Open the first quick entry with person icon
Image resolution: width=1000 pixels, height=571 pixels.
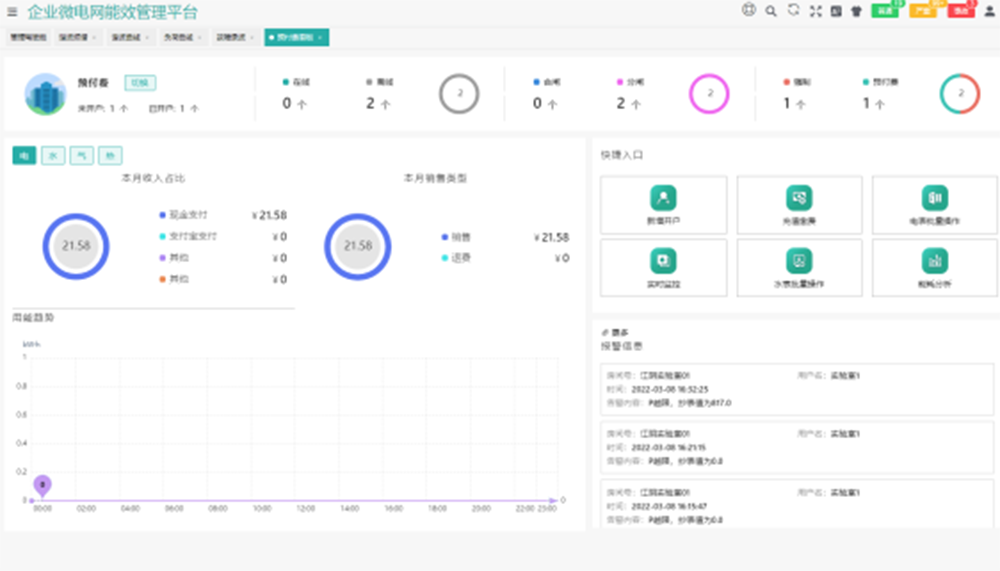coord(664,204)
